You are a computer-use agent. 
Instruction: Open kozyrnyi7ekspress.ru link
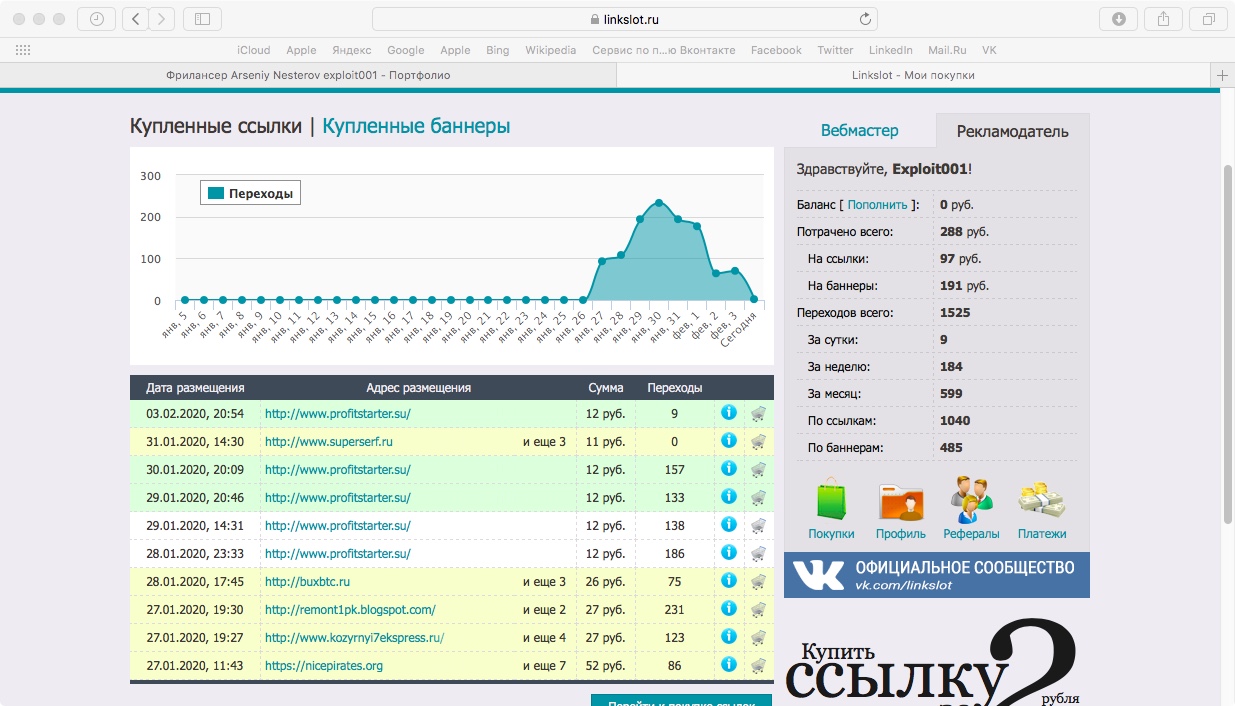[354, 637]
